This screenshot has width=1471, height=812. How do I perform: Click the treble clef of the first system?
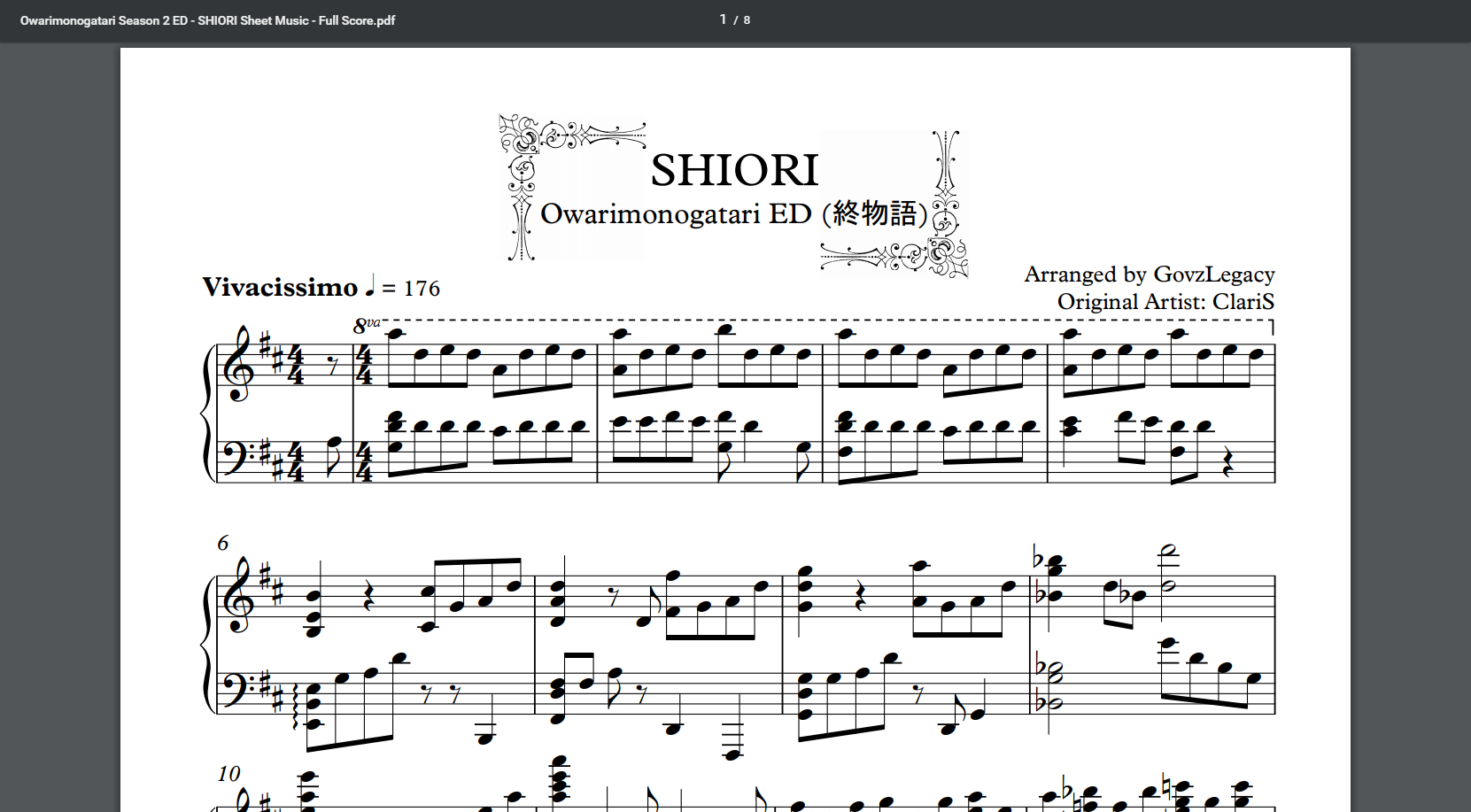239,365
